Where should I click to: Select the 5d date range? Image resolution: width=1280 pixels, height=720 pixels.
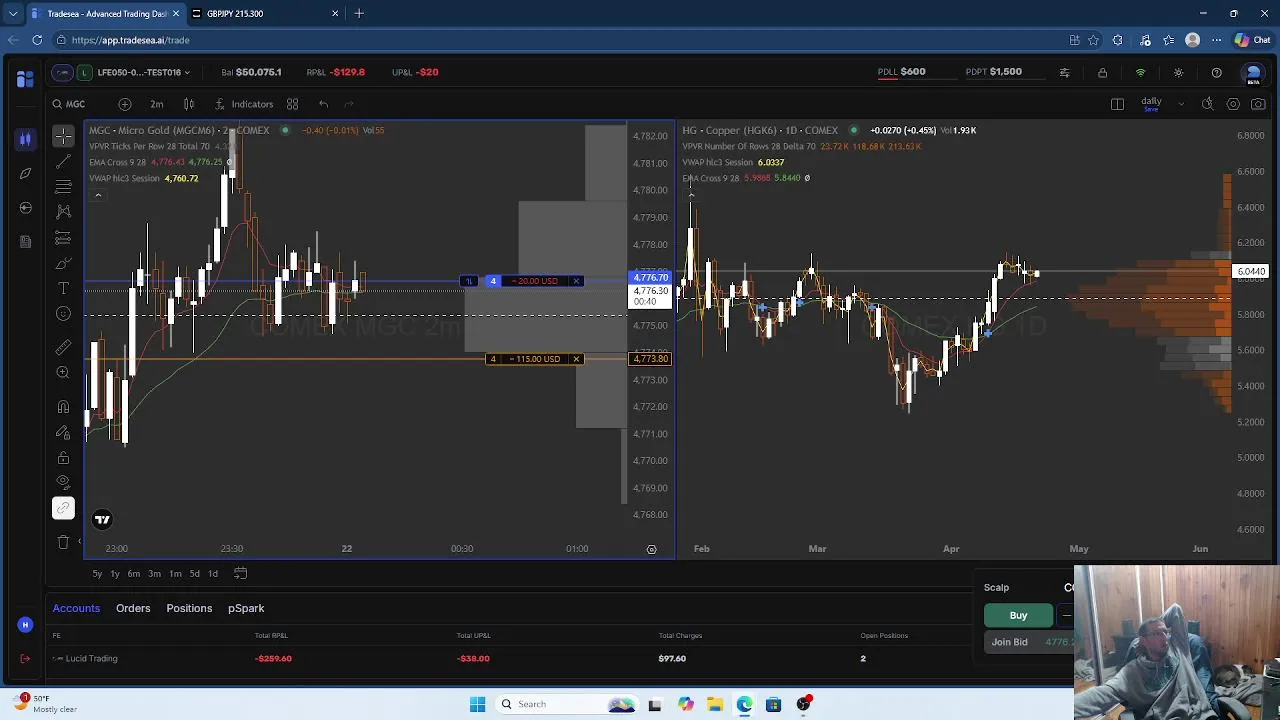(194, 573)
